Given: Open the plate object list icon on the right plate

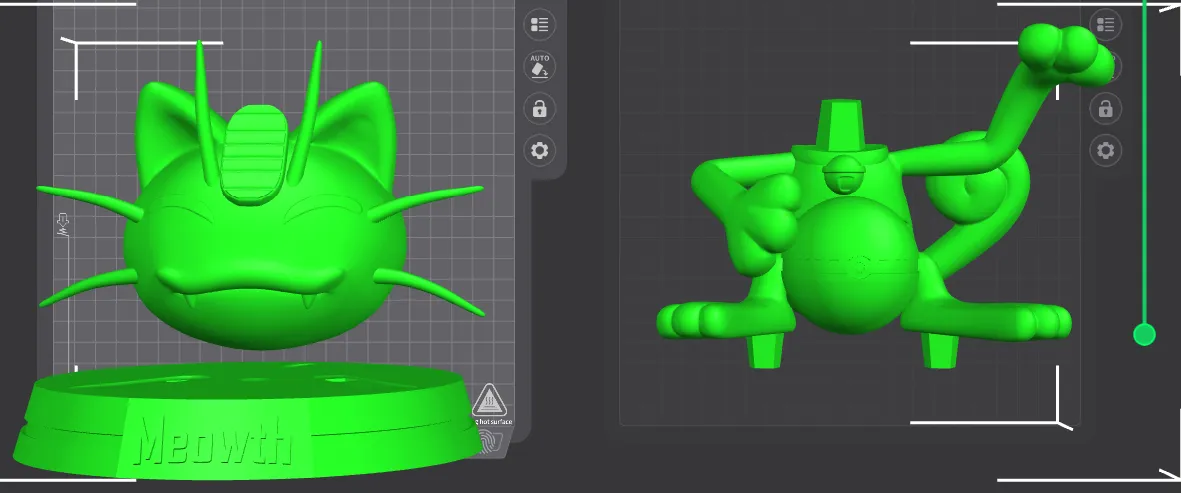Looking at the screenshot, I should click(x=1105, y=25).
